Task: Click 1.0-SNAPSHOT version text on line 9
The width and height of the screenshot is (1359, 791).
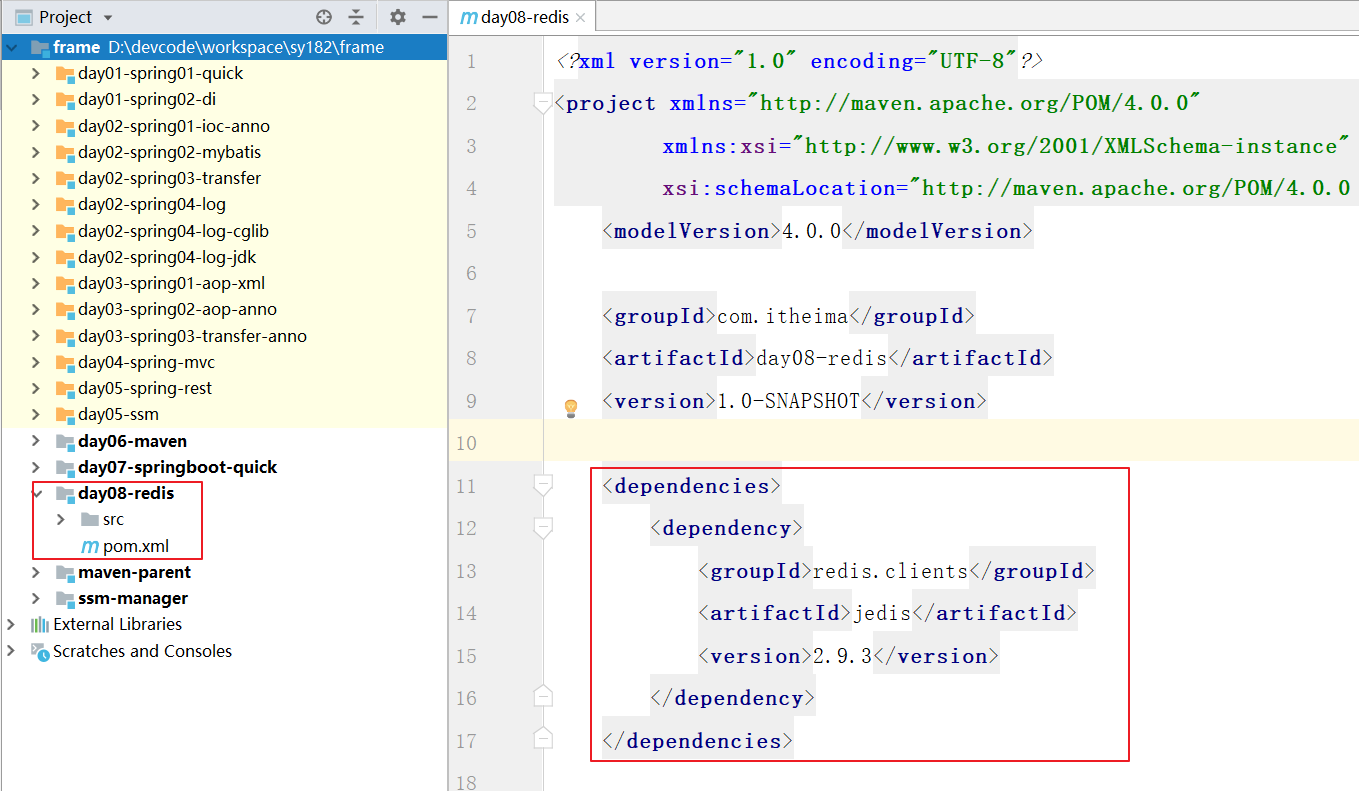Action: [x=789, y=401]
